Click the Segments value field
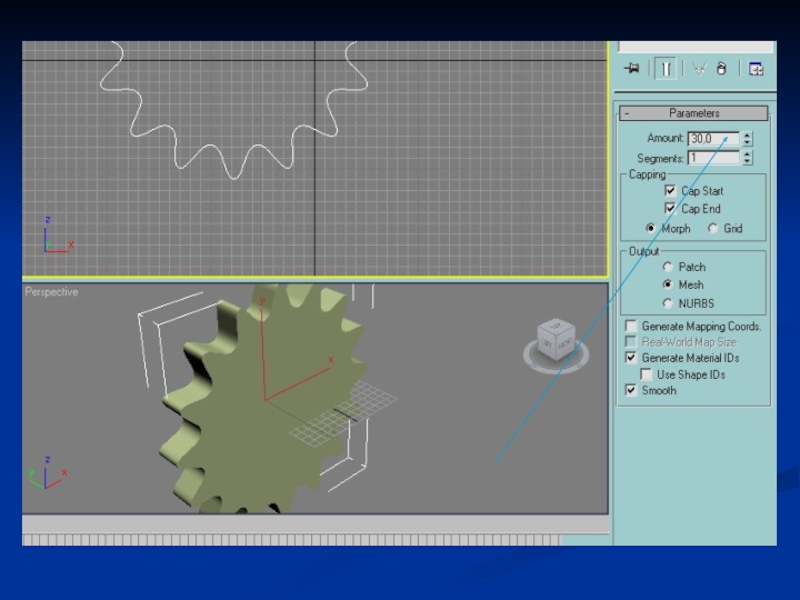The width and height of the screenshot is (800, 600). click(713, 158)
